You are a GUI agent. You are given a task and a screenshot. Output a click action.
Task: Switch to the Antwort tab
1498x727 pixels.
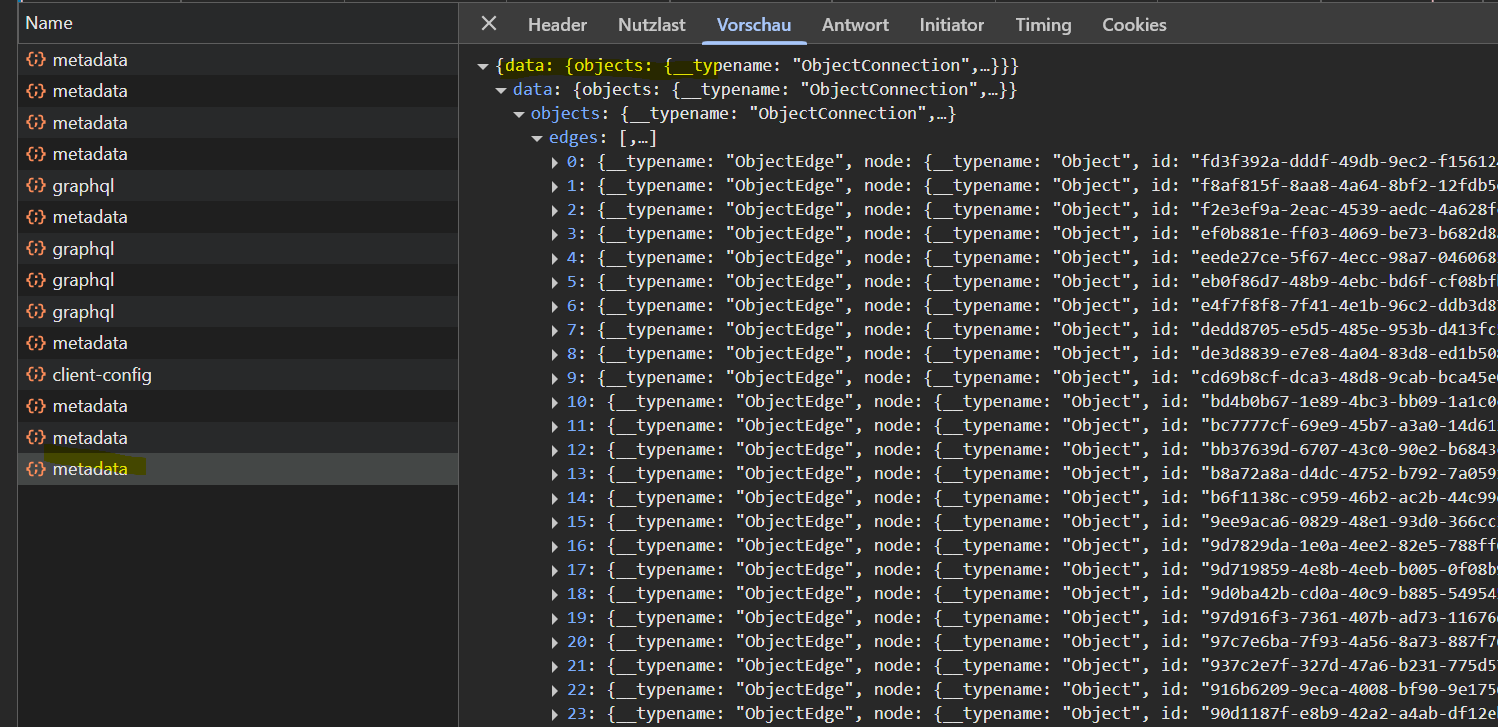(855, 25)
